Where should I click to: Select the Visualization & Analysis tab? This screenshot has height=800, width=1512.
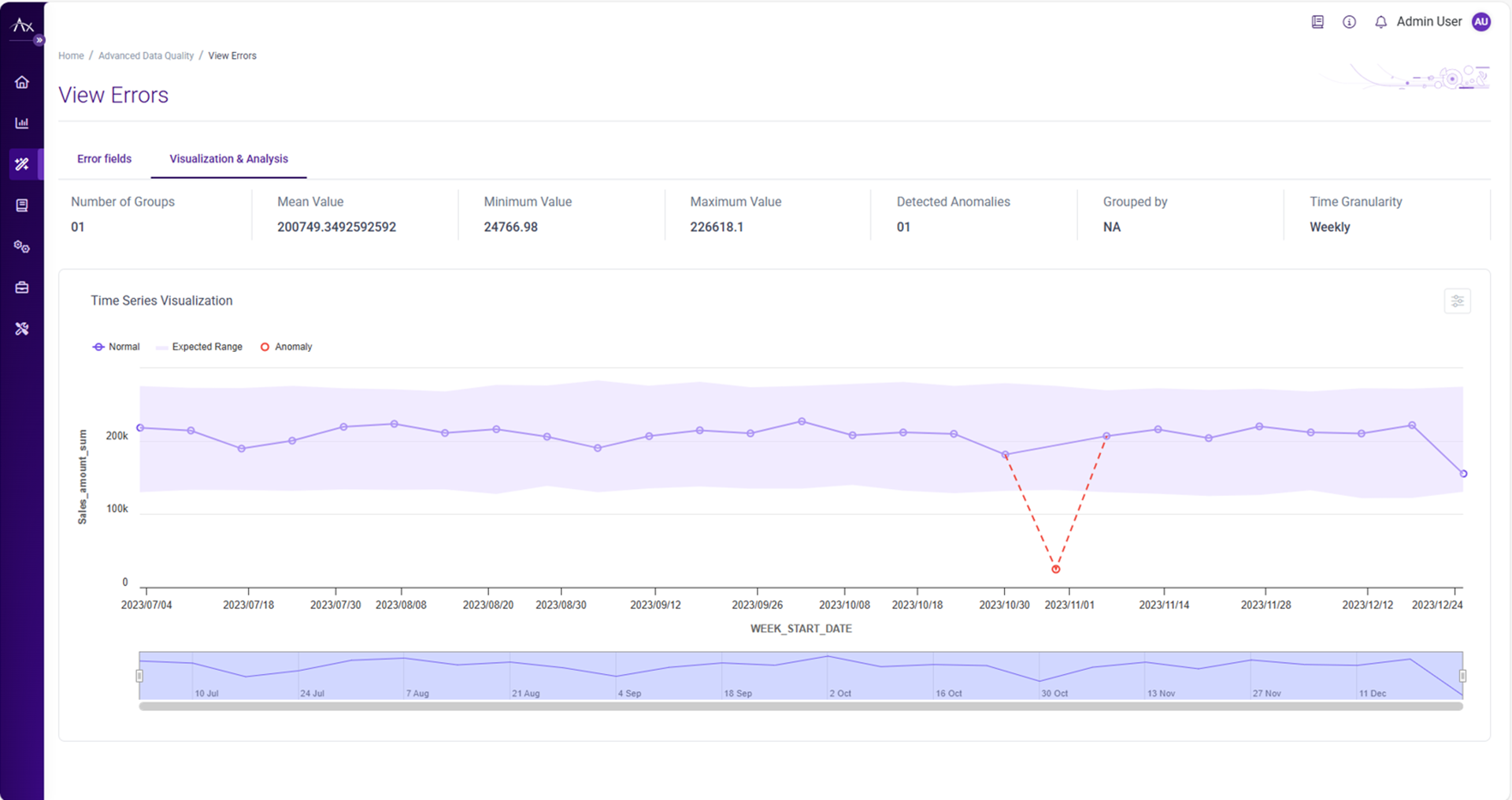(x=228, y=158)
